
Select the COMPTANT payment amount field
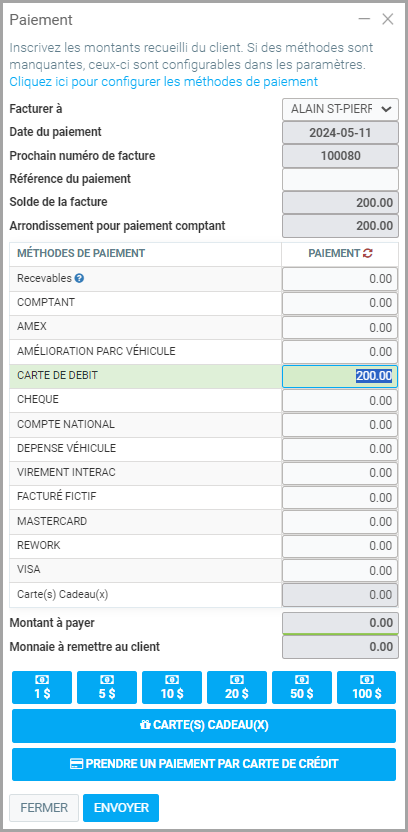coord(340,304)
